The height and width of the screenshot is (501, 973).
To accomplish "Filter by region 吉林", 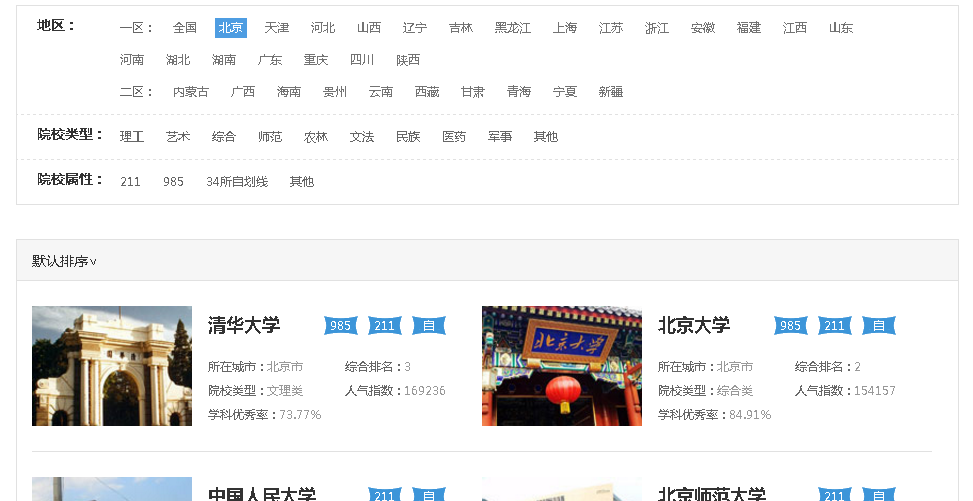I will (x=460, y=28).
